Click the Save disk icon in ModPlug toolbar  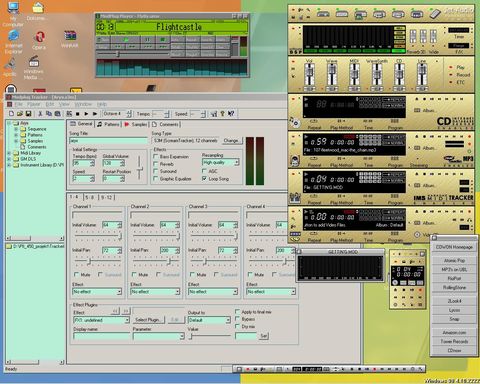click(x=28, y=114)
